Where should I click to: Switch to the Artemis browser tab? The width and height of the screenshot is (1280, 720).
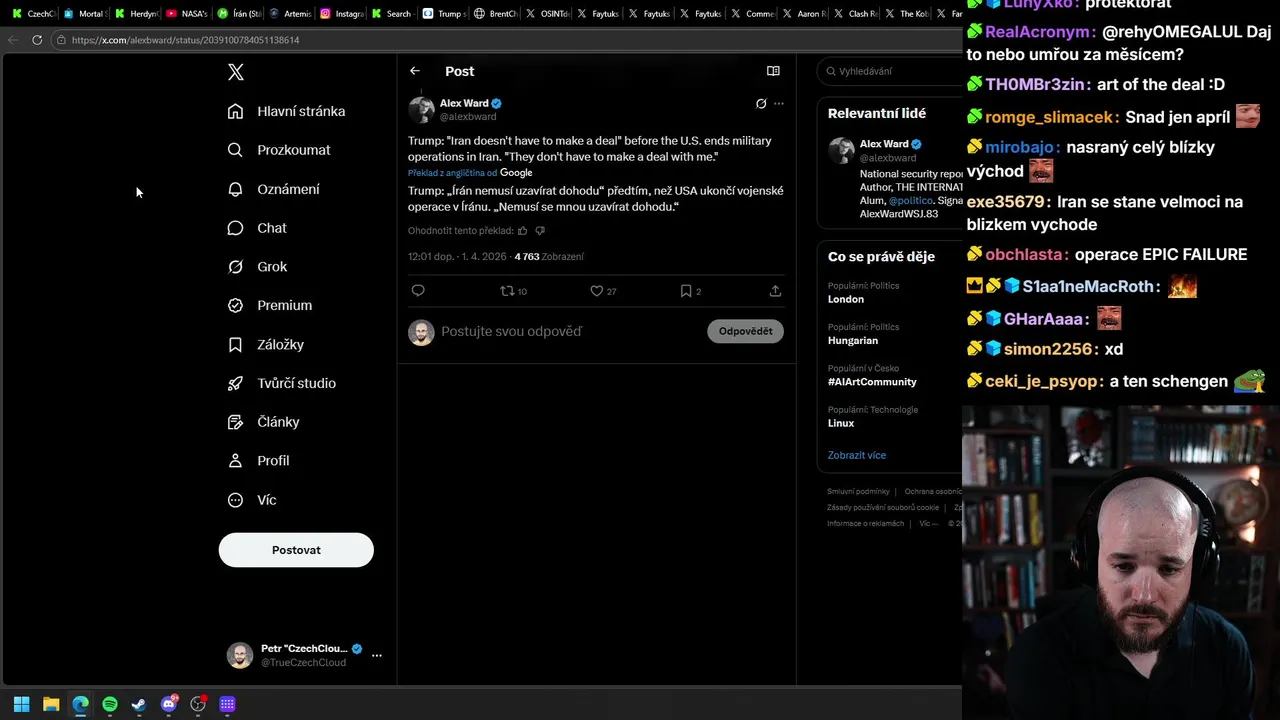pos(290,14)
